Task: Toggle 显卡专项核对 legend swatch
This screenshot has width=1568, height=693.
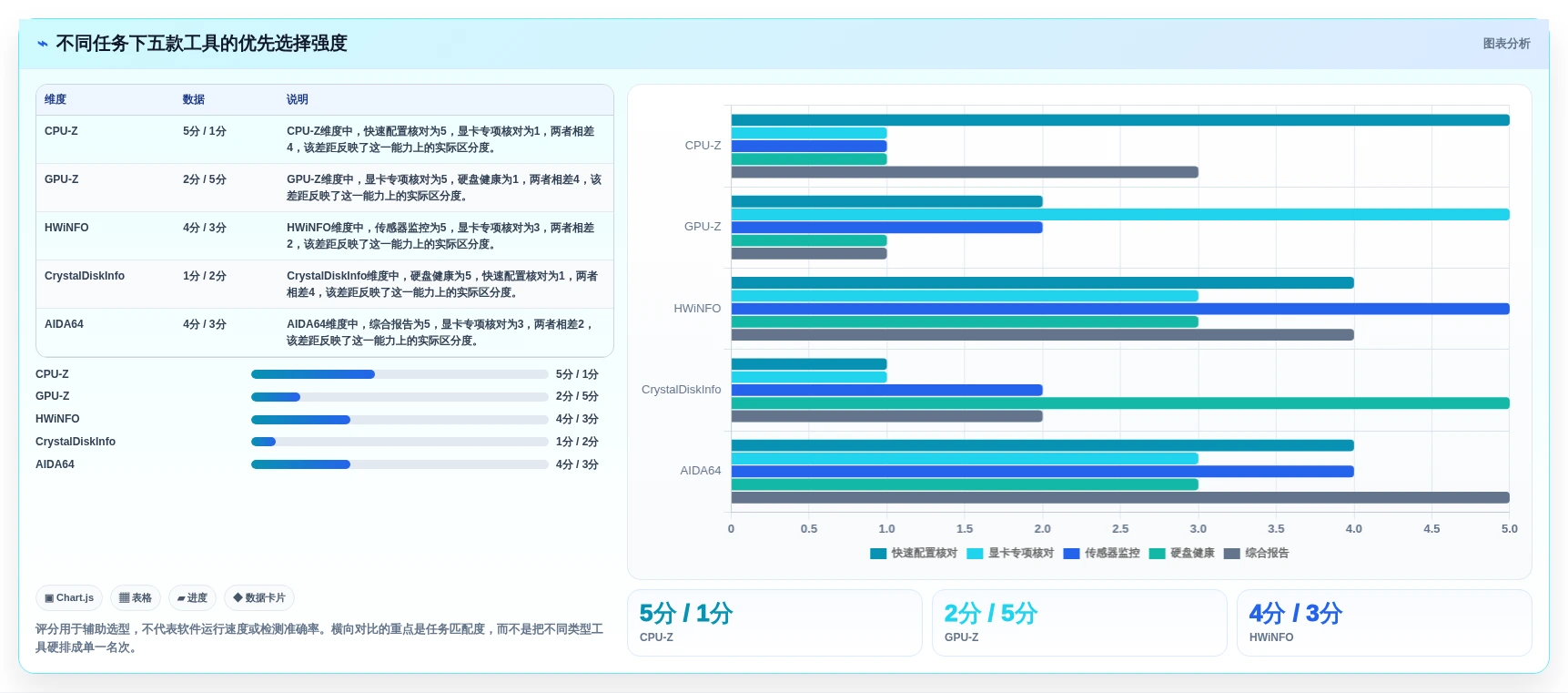Action: point(975,554)
